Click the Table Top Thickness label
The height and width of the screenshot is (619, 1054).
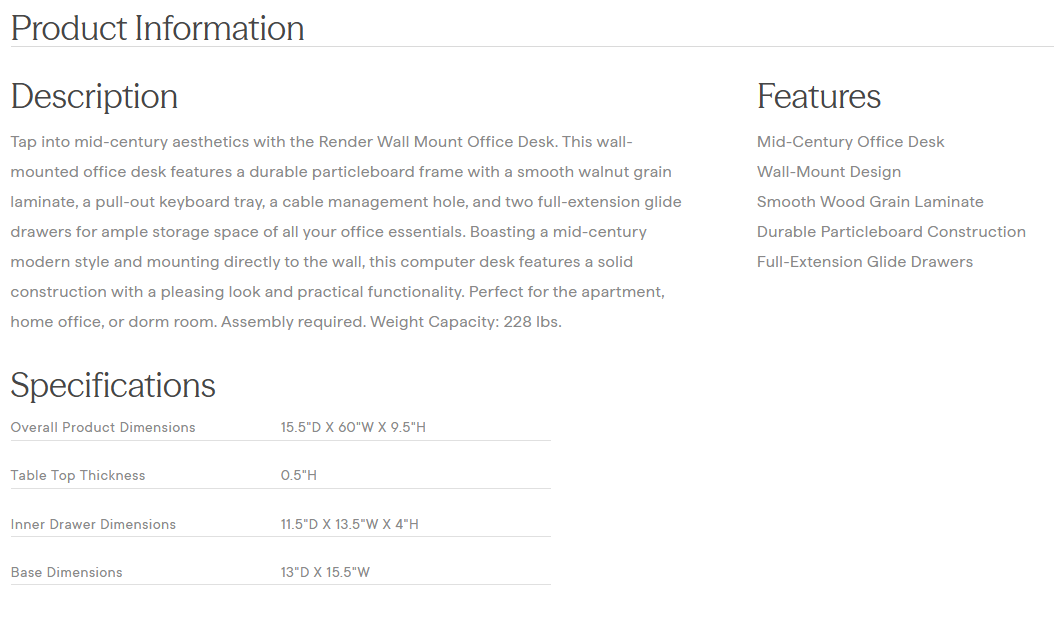78,475
